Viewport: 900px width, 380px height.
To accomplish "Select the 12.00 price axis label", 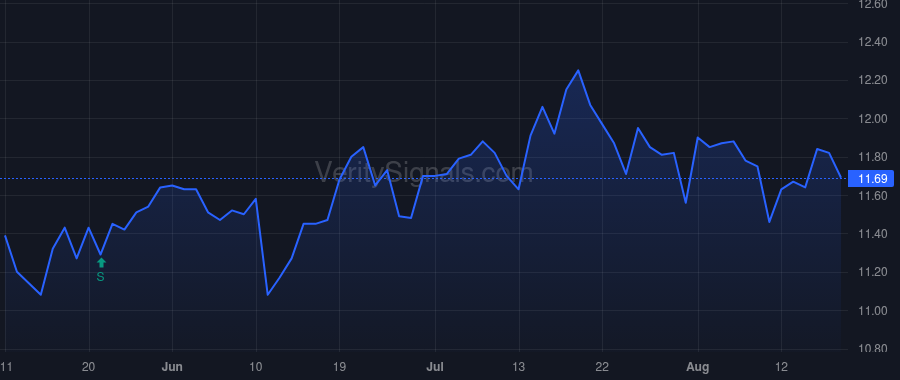I will 872,119.
